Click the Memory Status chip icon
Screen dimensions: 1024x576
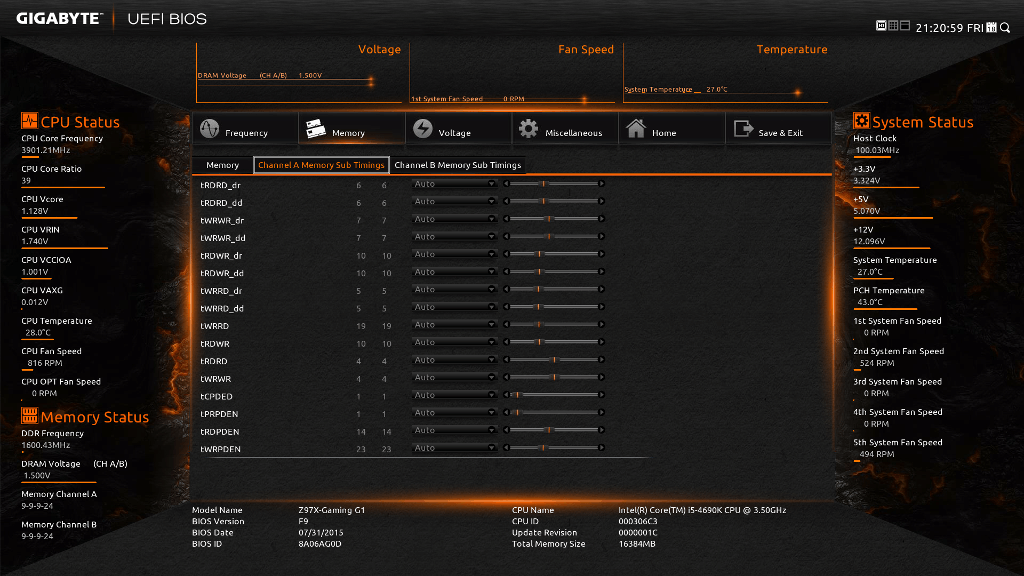pyautogui.click(x=29, y=415)
